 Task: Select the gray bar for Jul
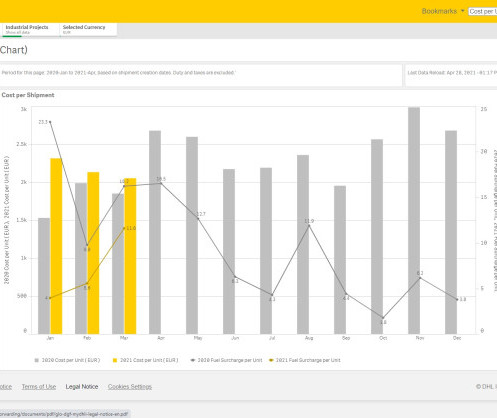pos(266,251)
